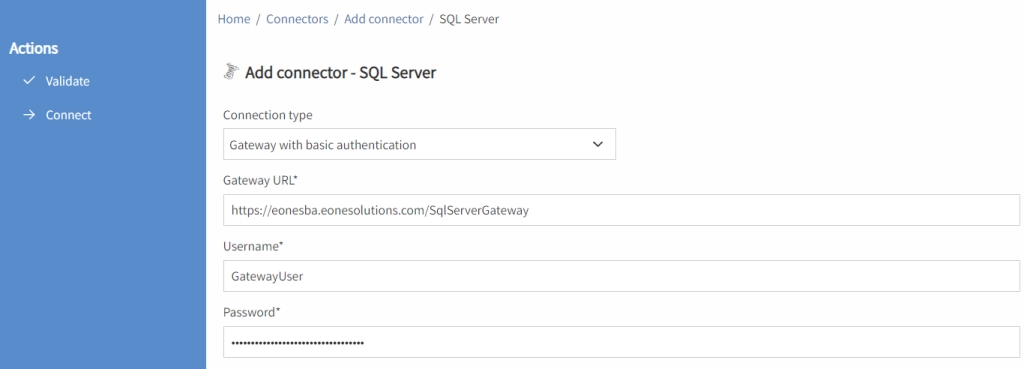This screenshot has height=369, width=1024.
Task: Open the Home breadcrumb link
Action: (x=234, y=19)
